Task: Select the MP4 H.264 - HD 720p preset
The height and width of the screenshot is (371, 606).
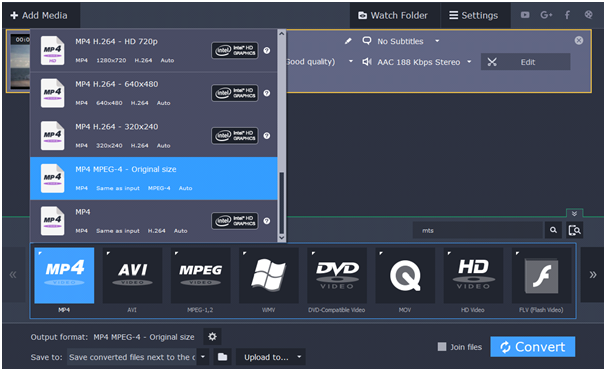Action: click(x=154, y=50)
